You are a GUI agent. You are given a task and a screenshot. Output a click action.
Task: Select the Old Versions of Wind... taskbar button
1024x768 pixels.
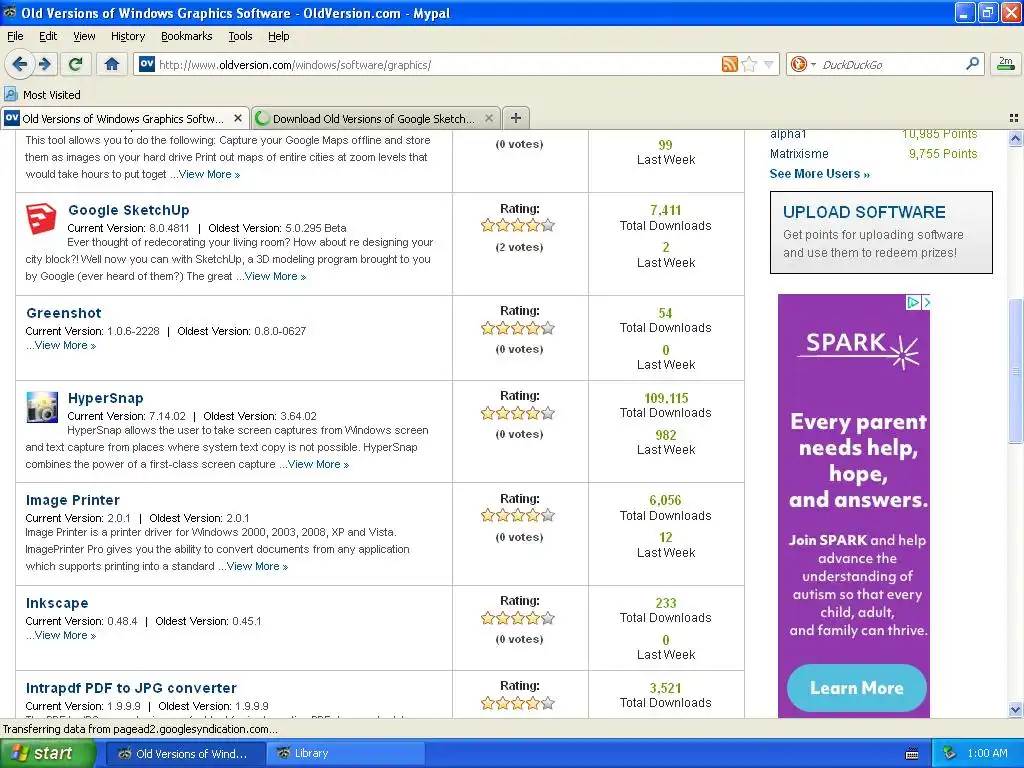(x=185, y=754)
